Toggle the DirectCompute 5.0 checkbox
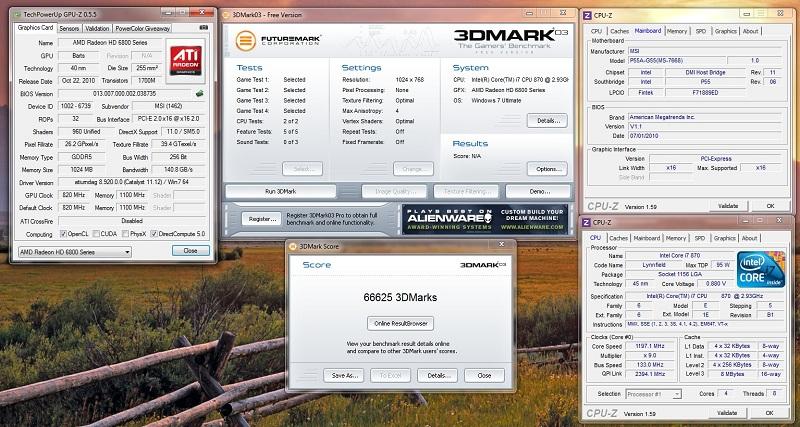800x427 pixels. point(154,234)
